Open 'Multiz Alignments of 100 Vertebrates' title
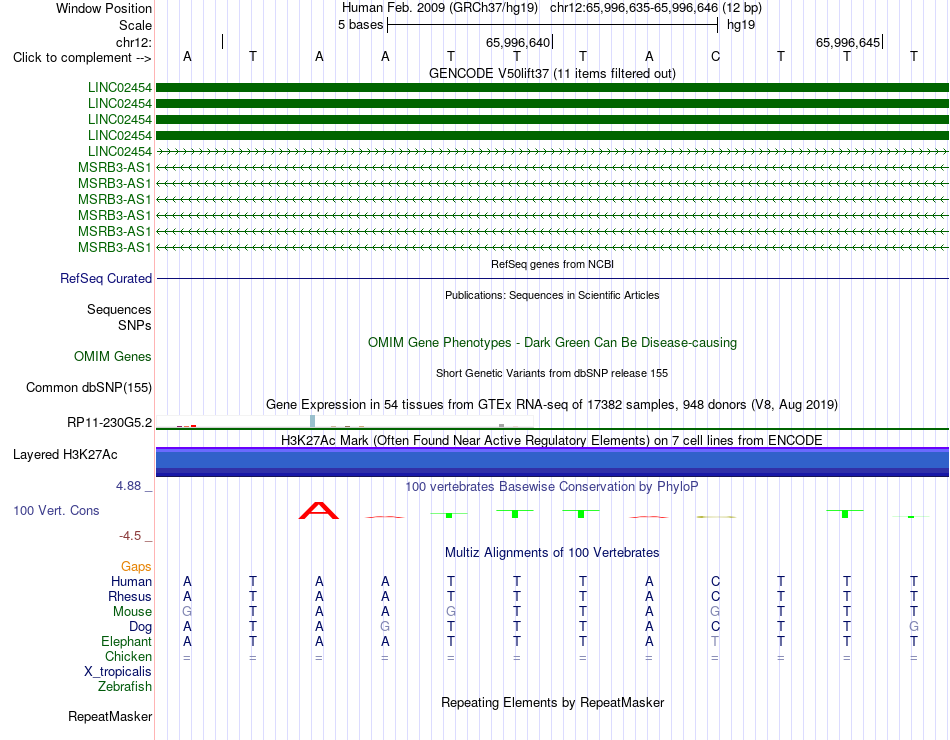Viewport: 950px width, 740px height. tap(552, 553)
